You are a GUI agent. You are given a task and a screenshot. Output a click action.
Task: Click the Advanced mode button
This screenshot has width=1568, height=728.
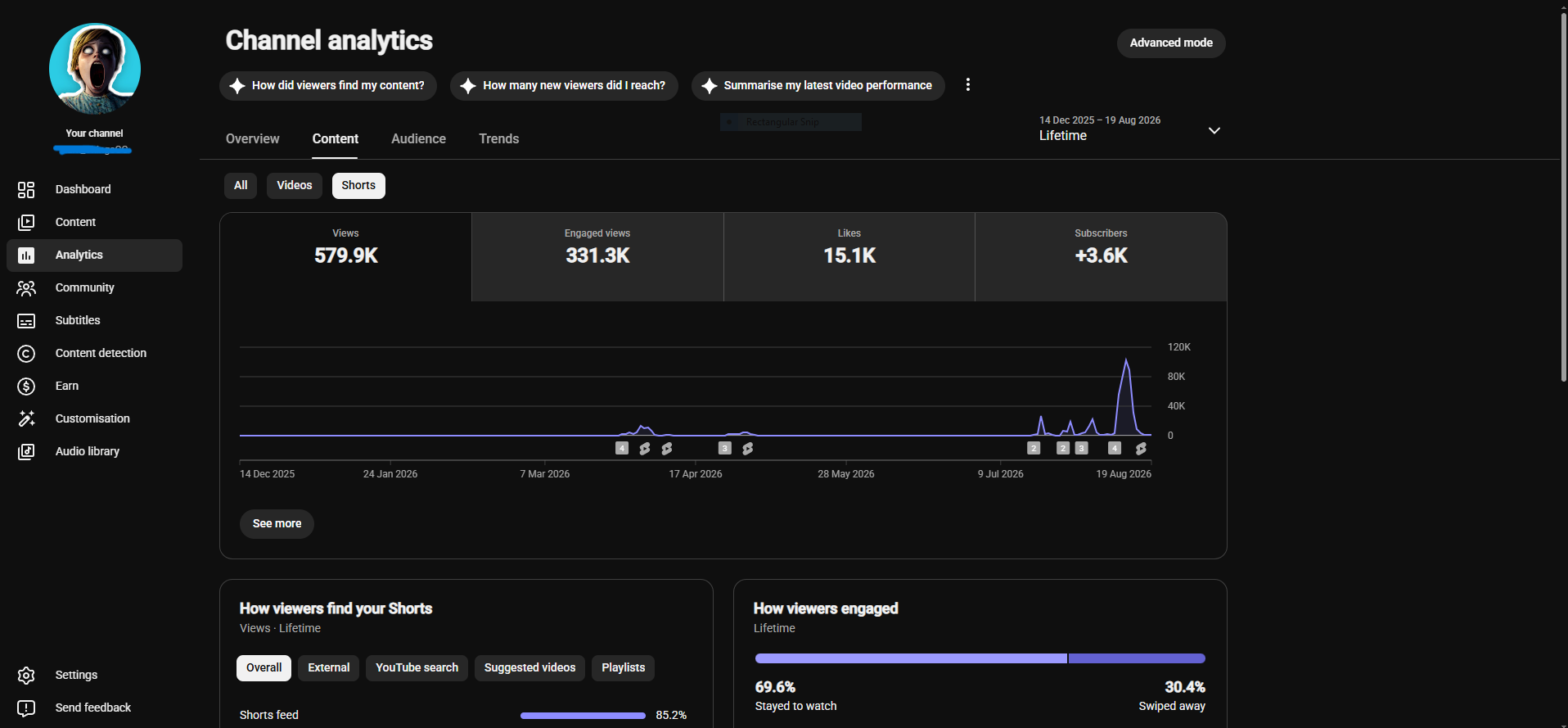[x=1171, y=43]
